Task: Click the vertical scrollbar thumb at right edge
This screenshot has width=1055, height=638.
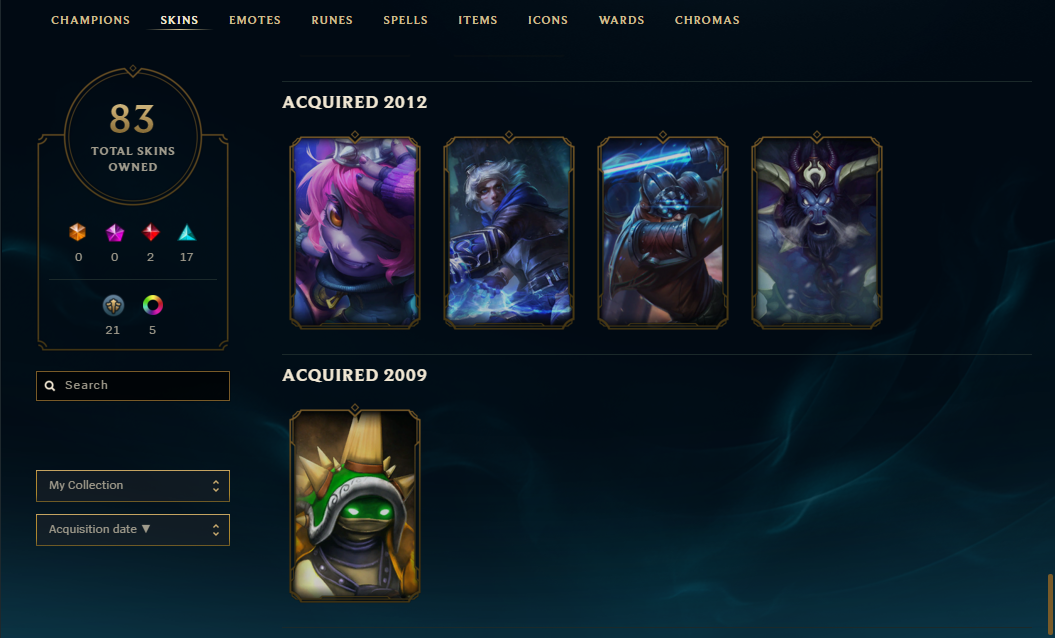Action: point(1050,604)
